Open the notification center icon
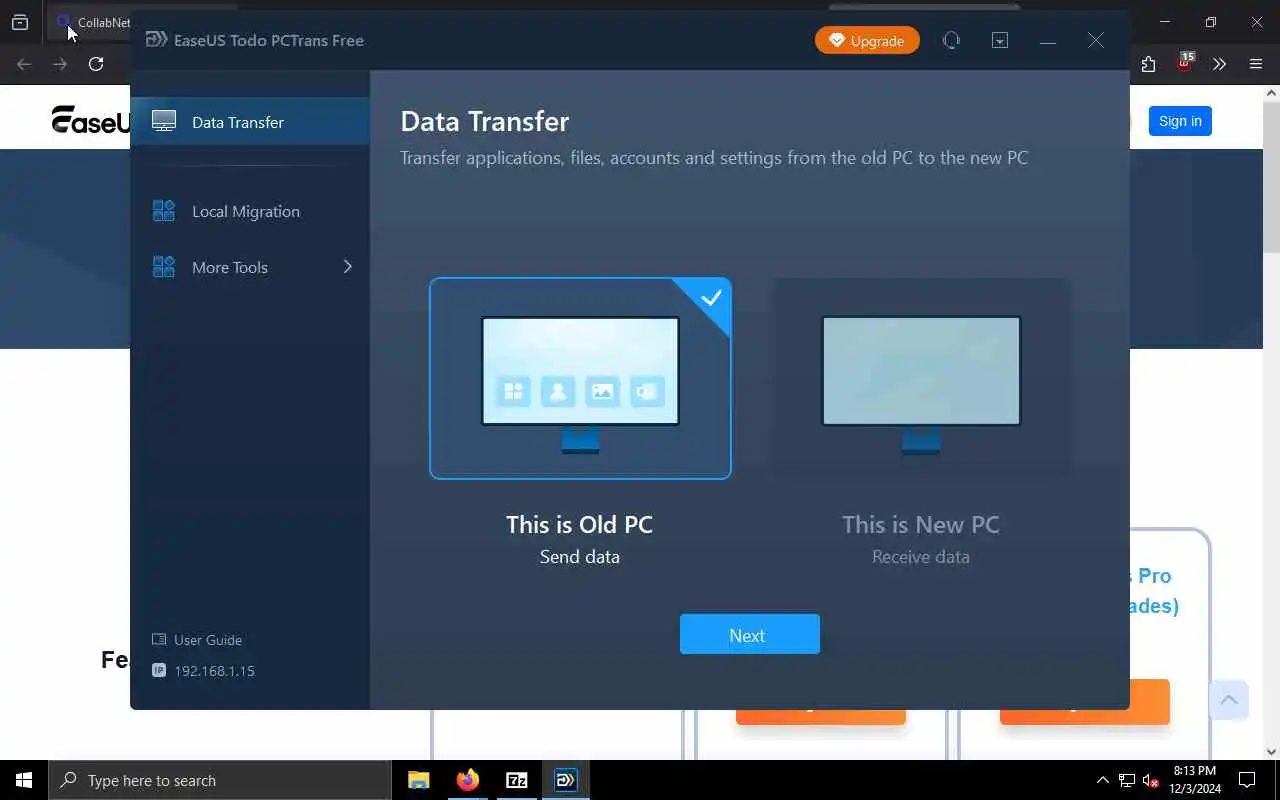The height and width of the screenshot is (800, 1280). (1247, 780)
